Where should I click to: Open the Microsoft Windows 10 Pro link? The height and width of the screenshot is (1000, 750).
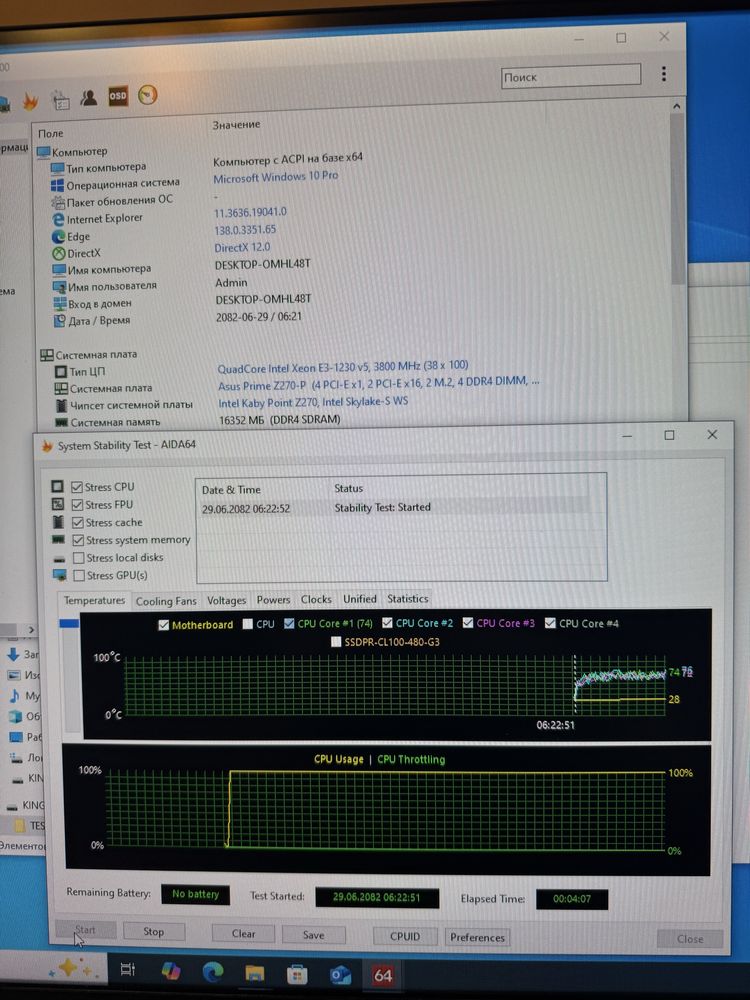[x=276, y=177]
